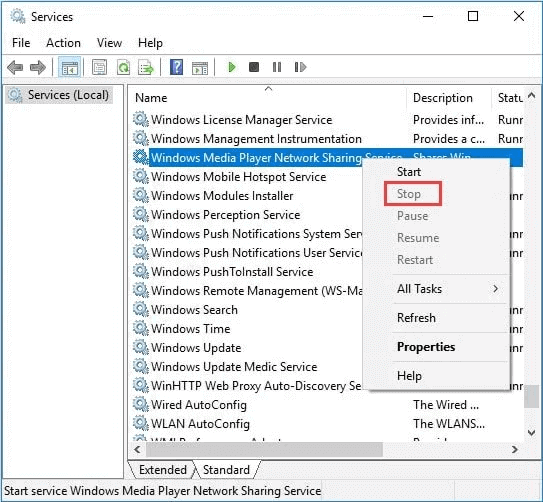Click gear icon of Windows Update Medic Service
The height and width of the screenshot is (502, 543).
click(141, 366)
